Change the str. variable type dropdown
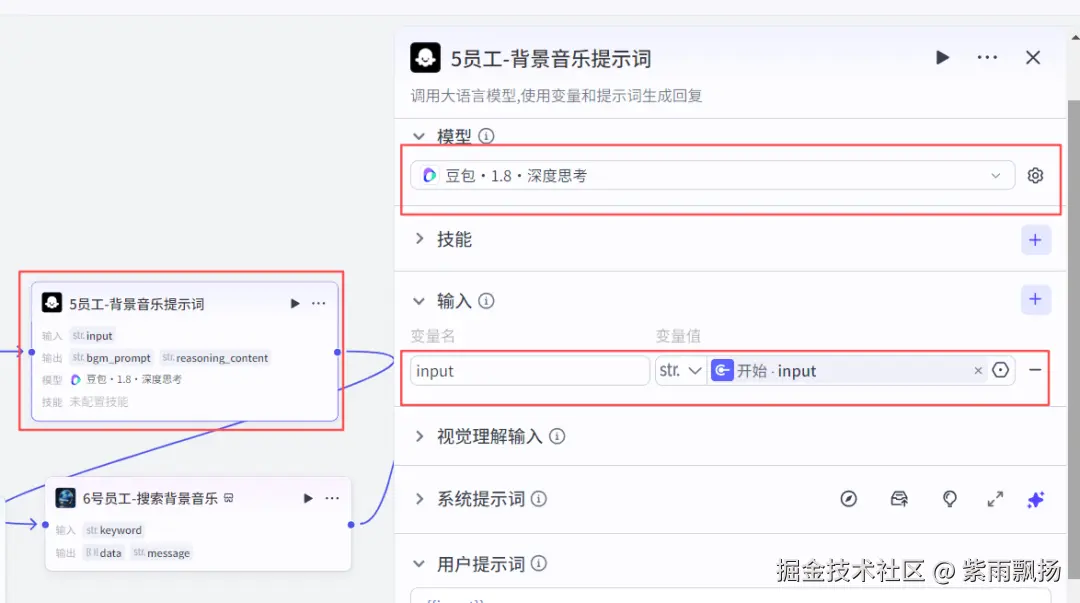Screen dimensions: 1080x603 [681, 371]
